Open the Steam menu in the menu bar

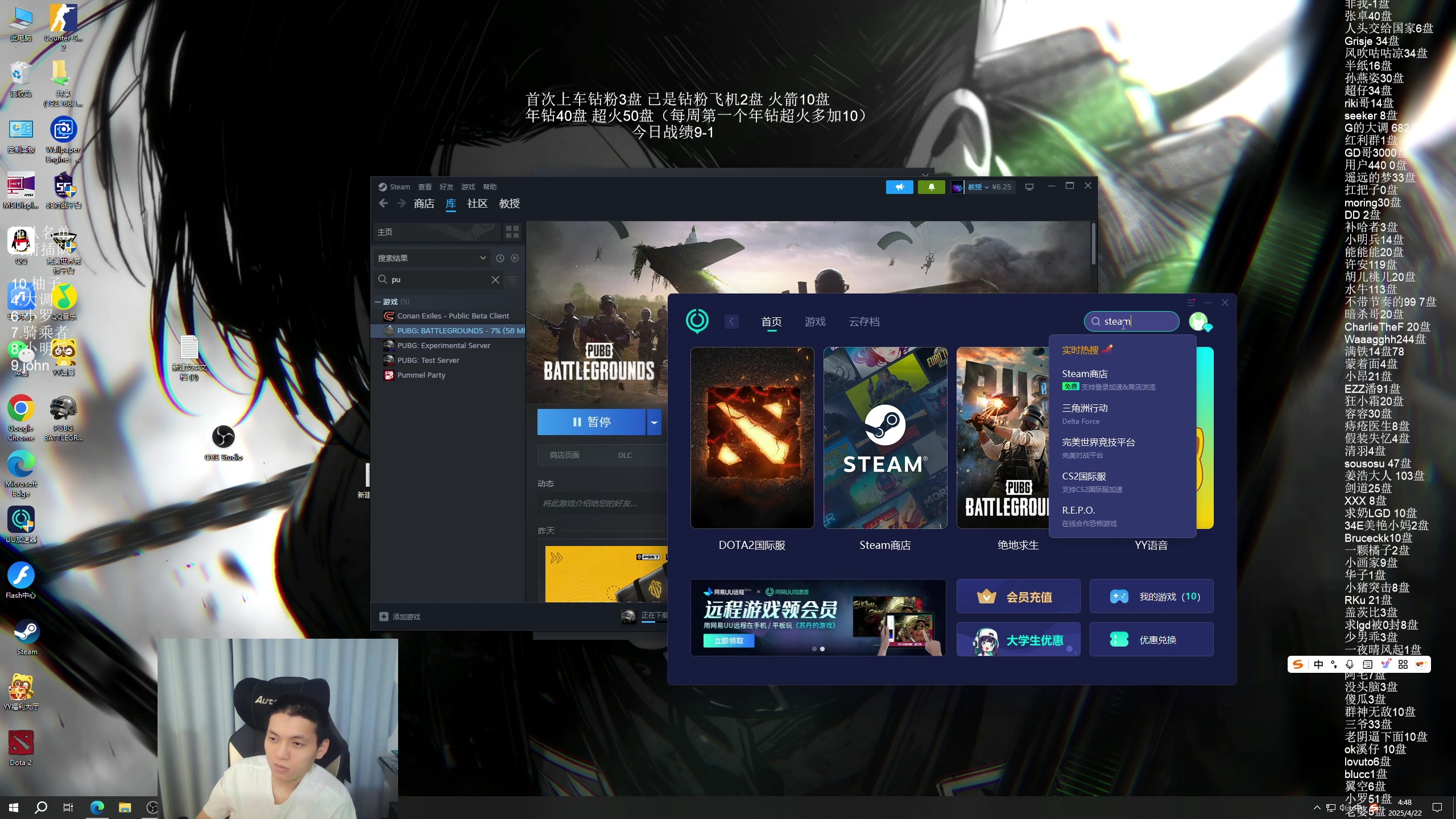[399, 187]
